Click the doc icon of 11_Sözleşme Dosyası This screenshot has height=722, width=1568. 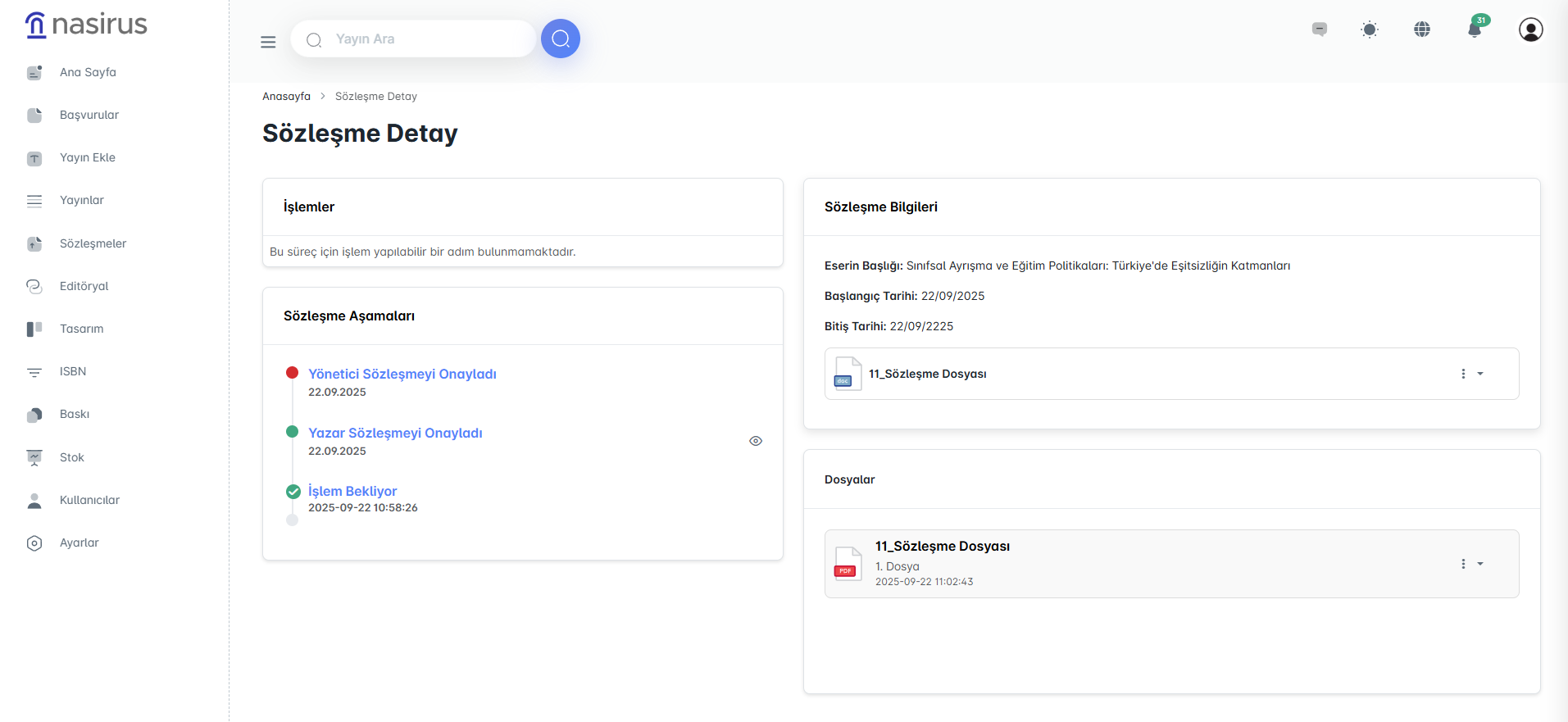click(847, 374)
